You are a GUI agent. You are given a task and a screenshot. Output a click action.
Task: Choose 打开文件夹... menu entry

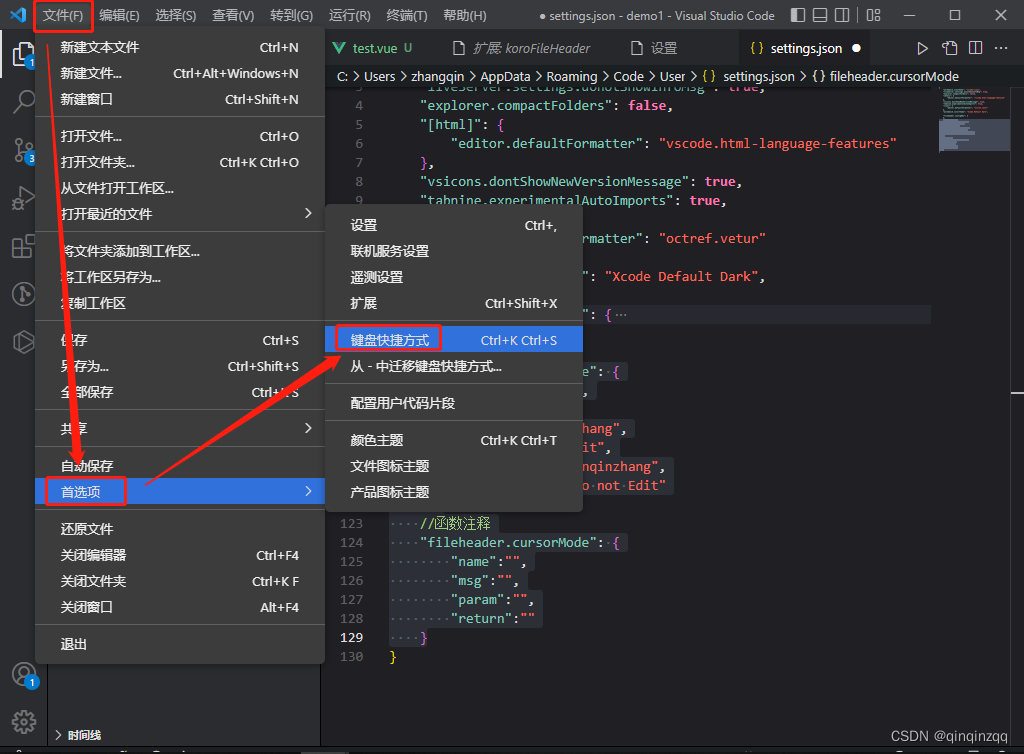(180, 162)
